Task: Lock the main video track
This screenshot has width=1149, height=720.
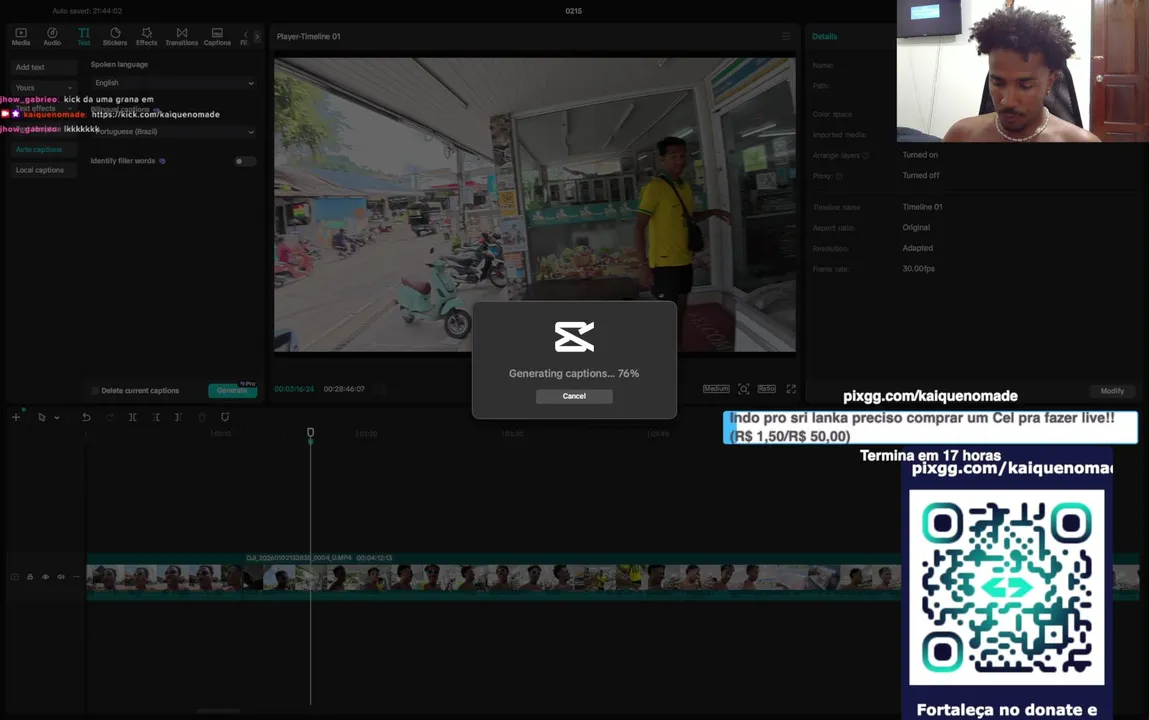Action: pos(30,577)
